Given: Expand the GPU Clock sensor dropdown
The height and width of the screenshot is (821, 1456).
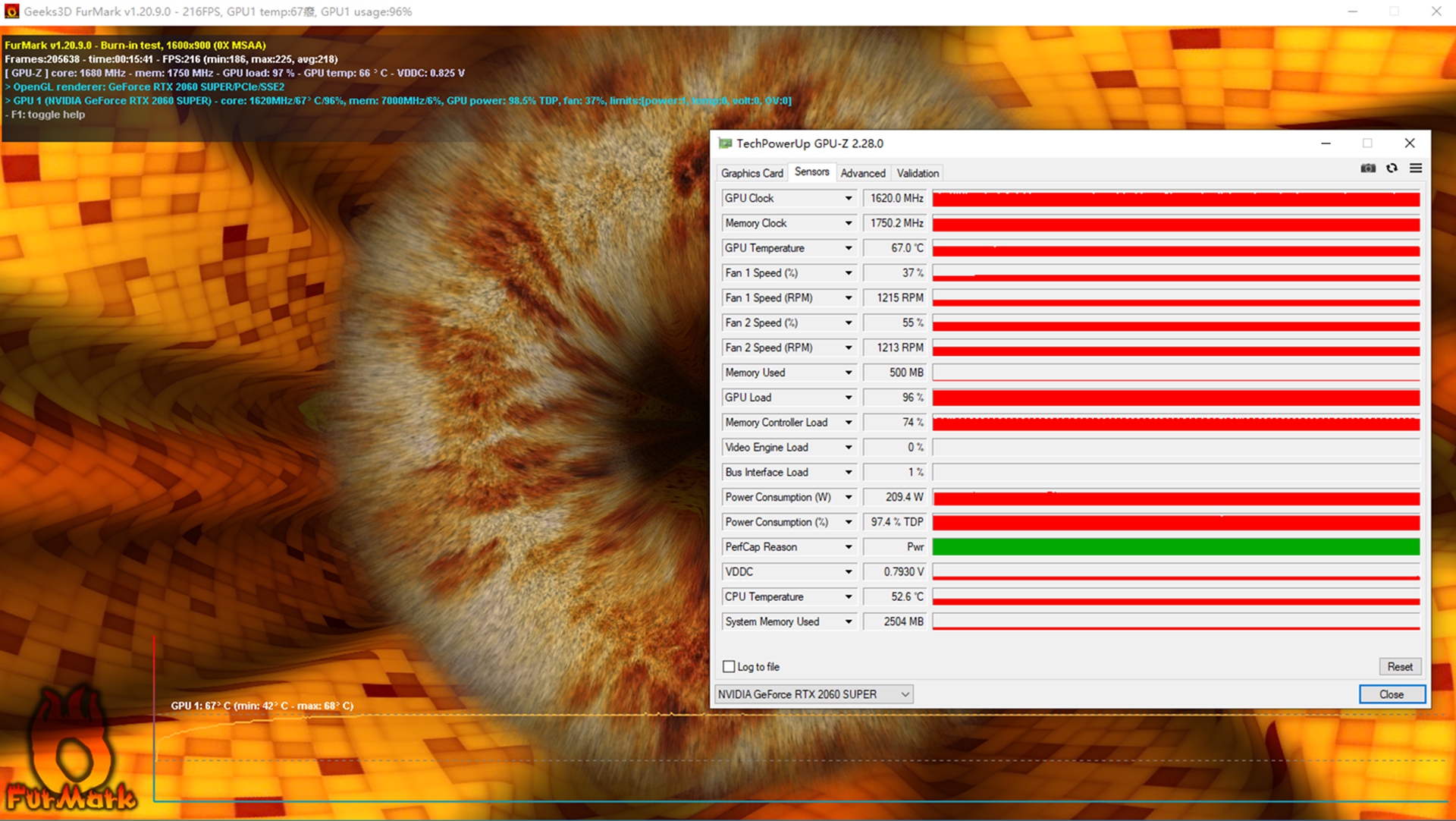Looking at the screenshot, I should click(x=849, y=199).
